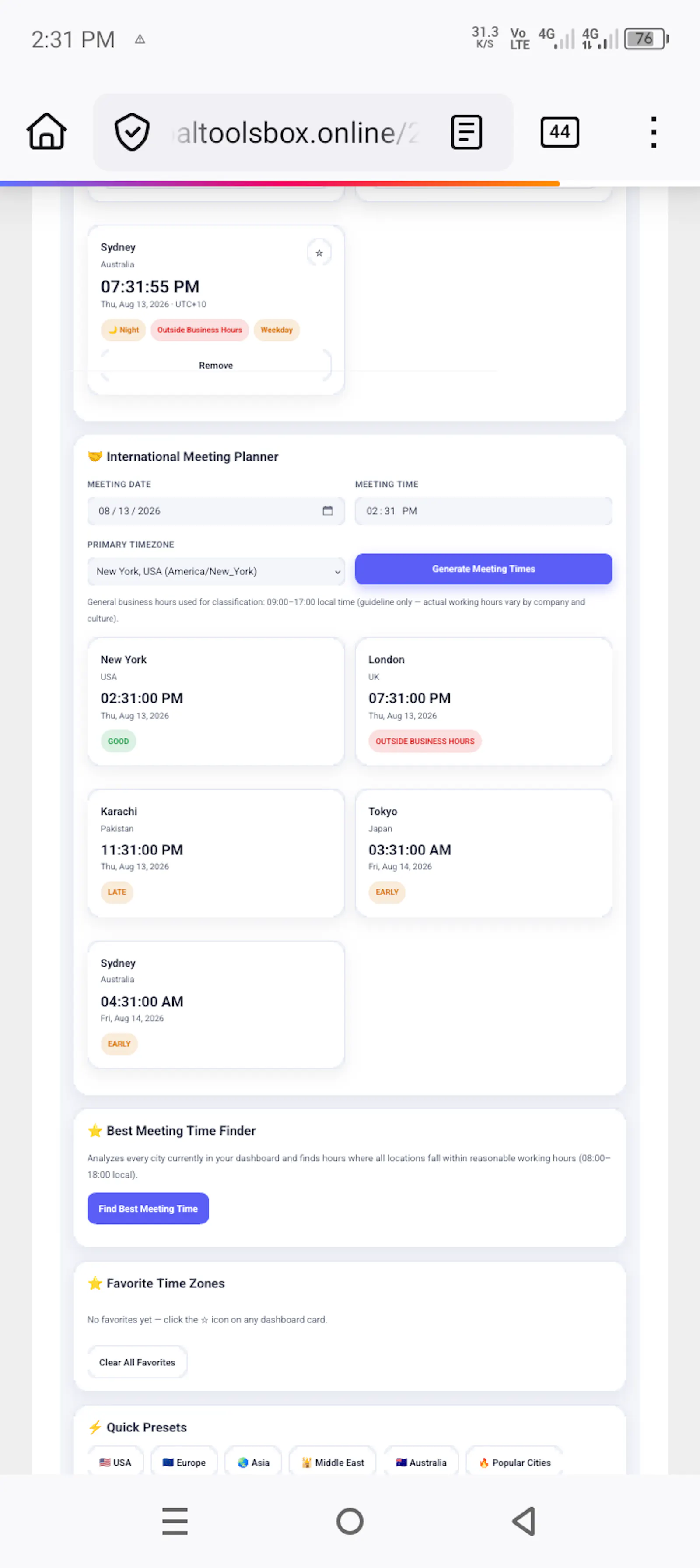Click Generate Meeting Times button
The image size is (700, 1568).
[x=483, y=569]
